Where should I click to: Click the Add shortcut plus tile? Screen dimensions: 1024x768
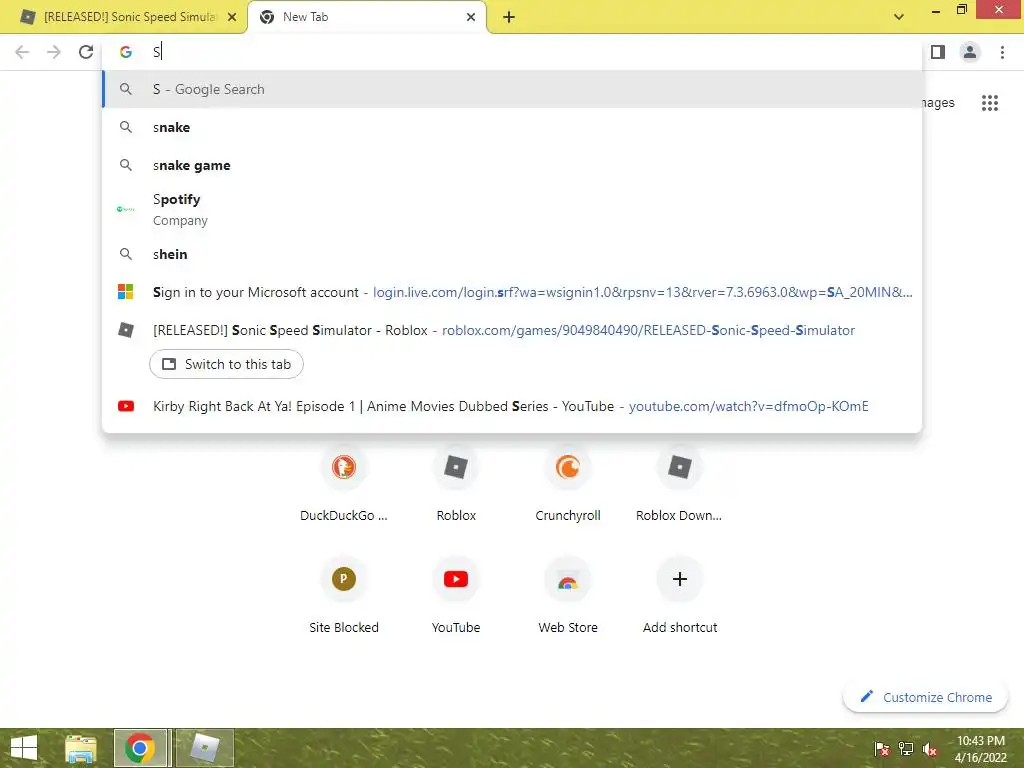click(x=679, y=596)
